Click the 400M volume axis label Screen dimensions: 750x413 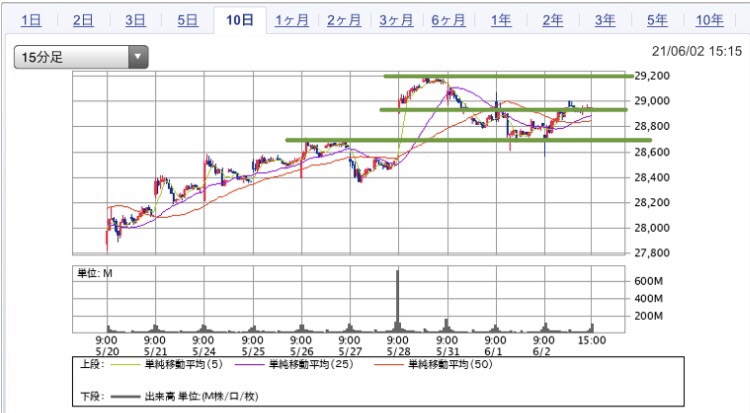[649, 299]
